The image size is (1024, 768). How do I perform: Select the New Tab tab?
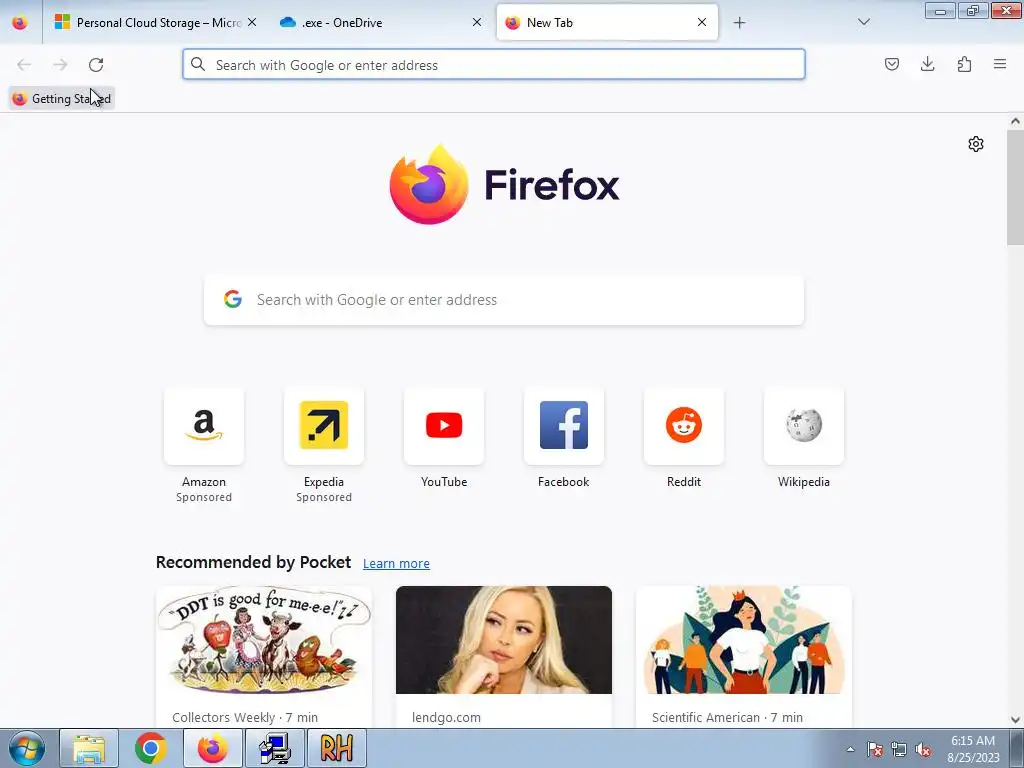click(607, 23)
